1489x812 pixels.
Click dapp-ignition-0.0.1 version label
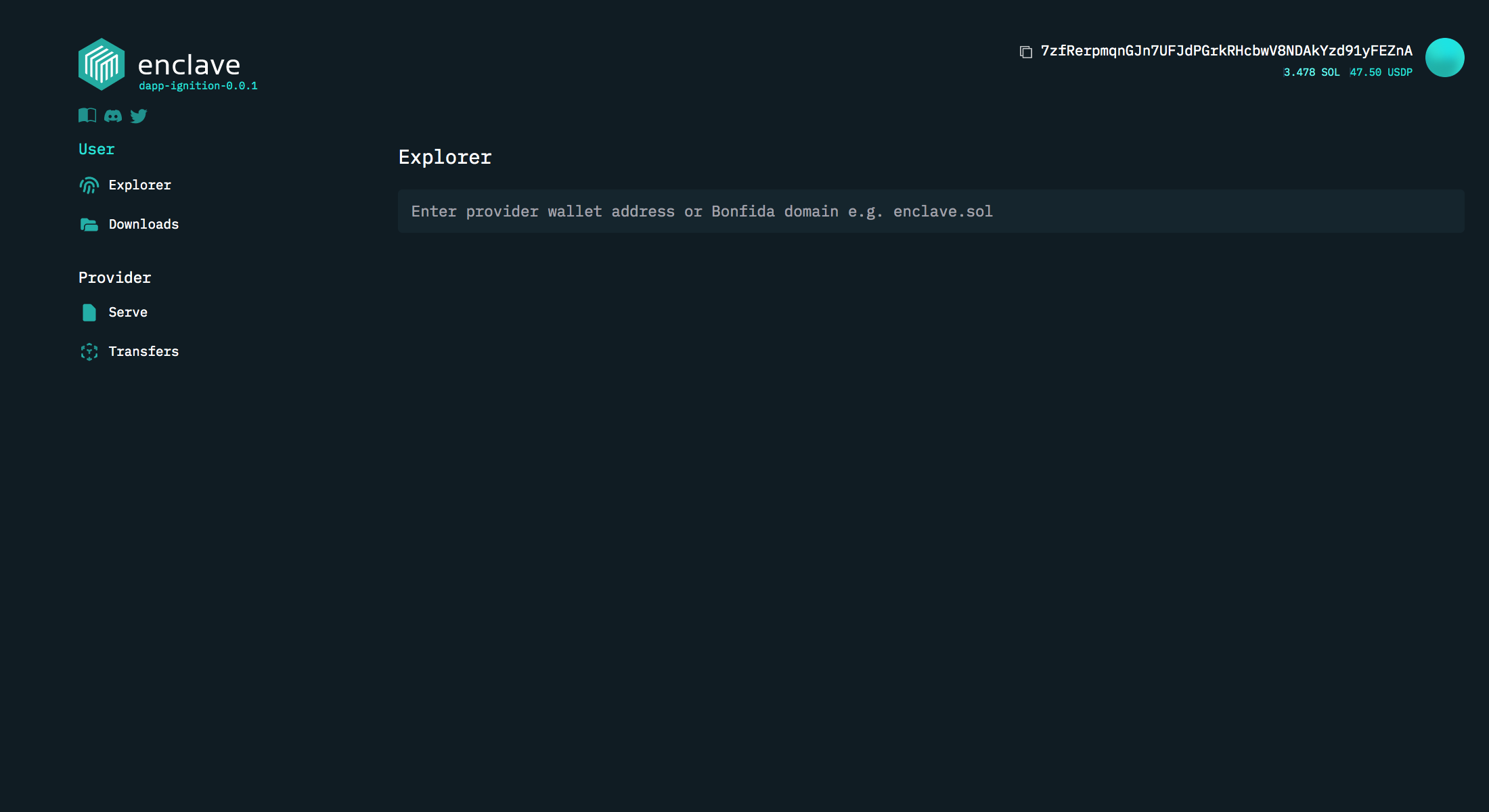(198, 86)
